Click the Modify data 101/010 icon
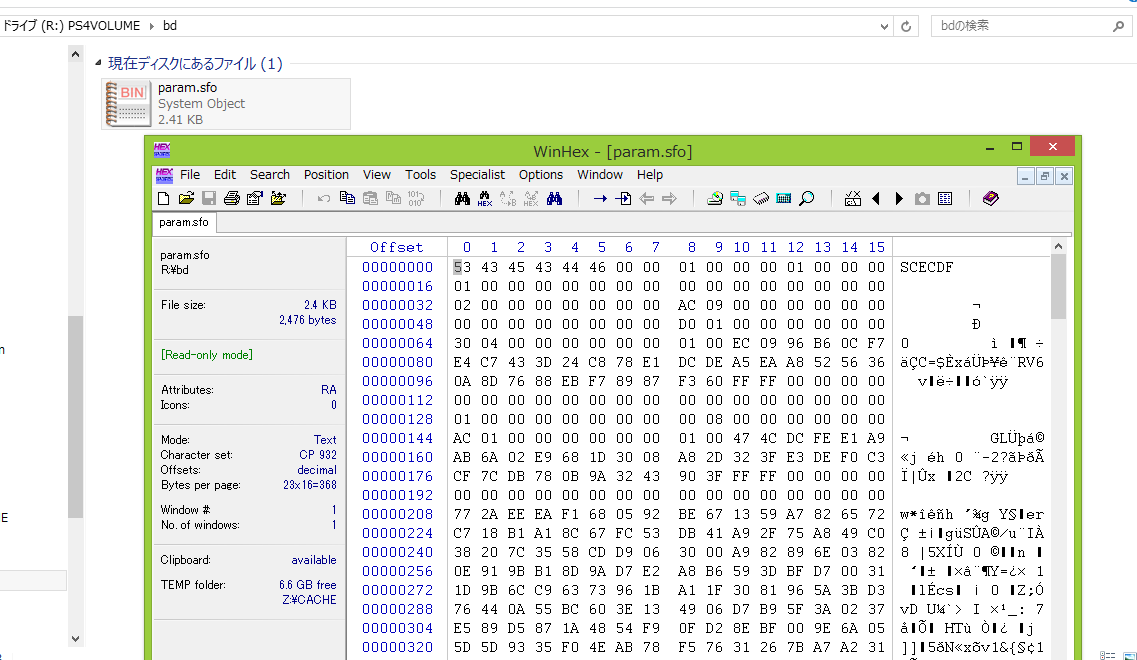The width and height of the screenshot is (1137, 660). (x=416, y=198)
